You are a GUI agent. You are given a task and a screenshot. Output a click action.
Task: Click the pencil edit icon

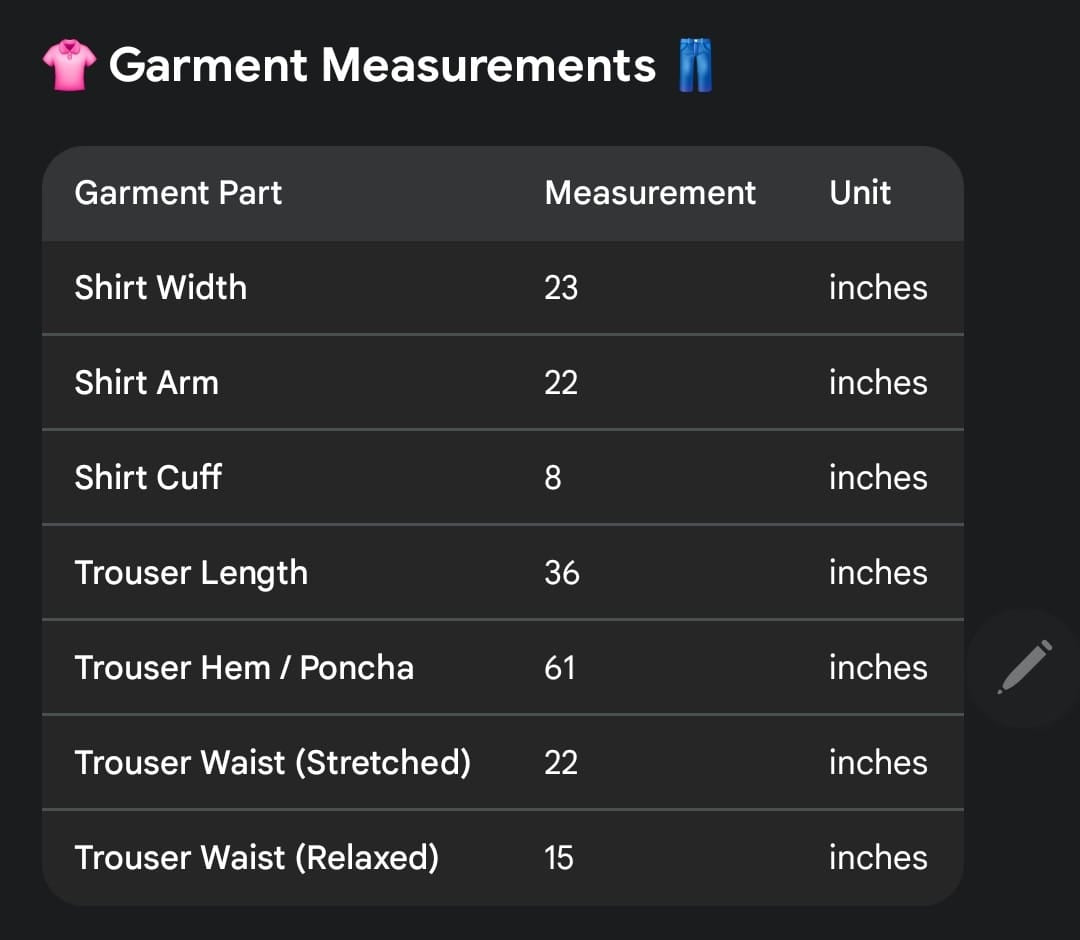[1024, 667]
